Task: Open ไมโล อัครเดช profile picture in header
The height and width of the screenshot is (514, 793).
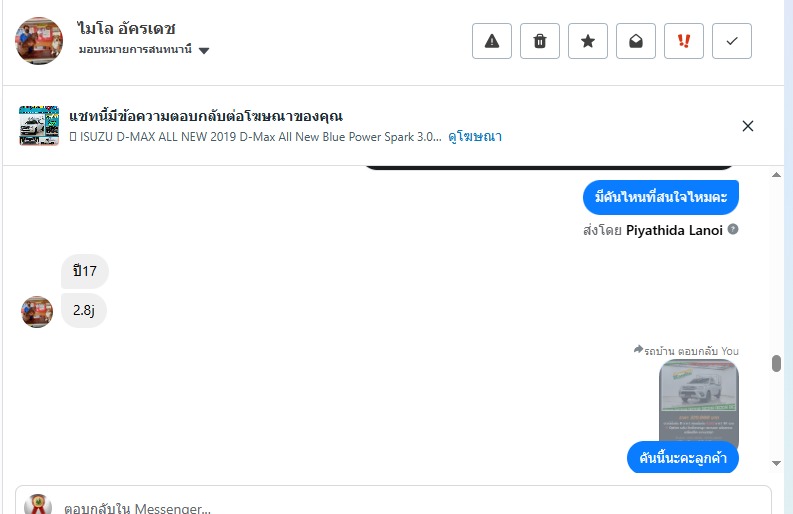Action: (39, 41)
